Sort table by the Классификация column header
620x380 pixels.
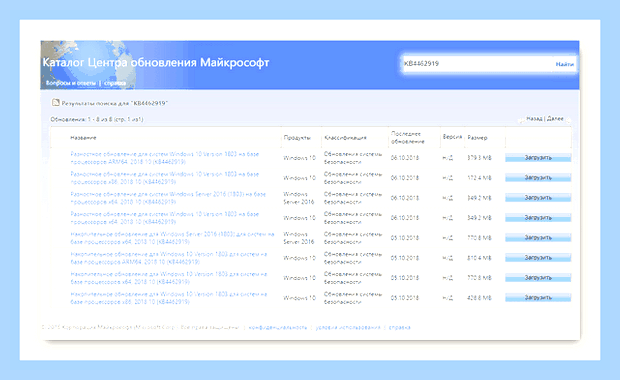pos(345,138)
